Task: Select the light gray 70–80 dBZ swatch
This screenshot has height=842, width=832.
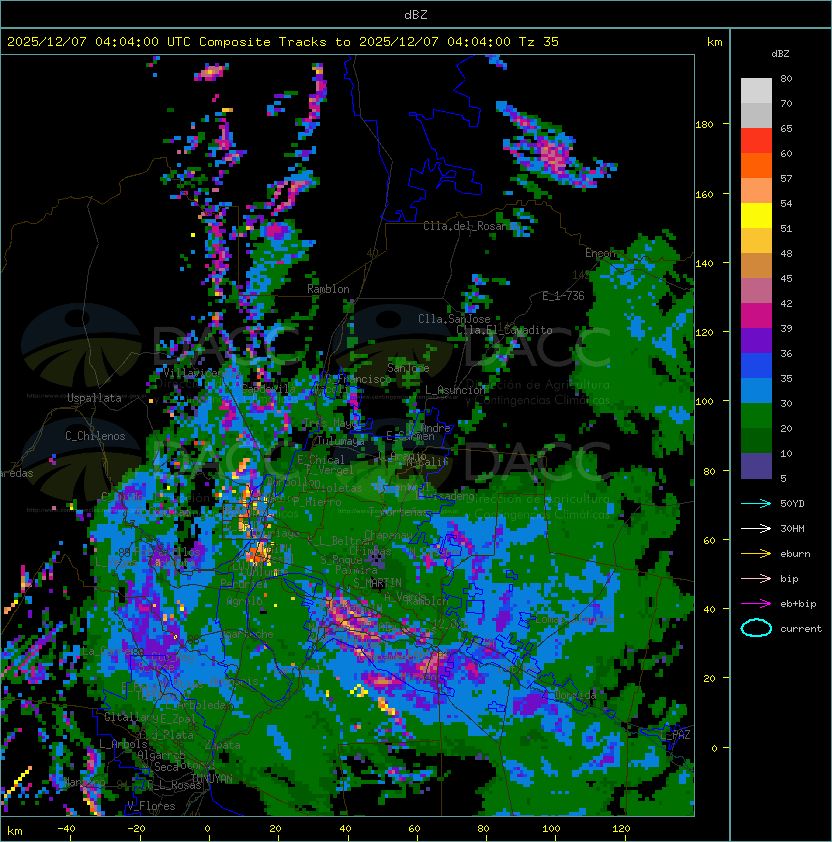Action: coord(756,90)
